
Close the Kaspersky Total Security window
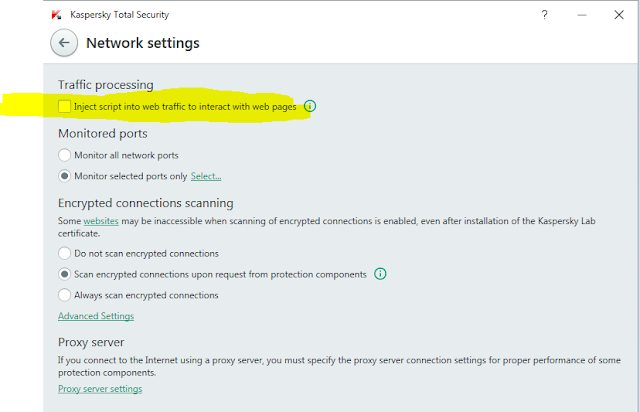click(621, 15)
